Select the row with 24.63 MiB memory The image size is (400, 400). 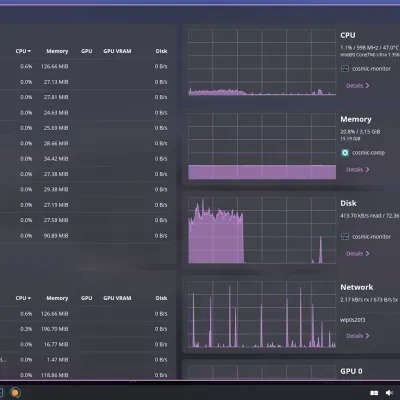coord(86,113)
